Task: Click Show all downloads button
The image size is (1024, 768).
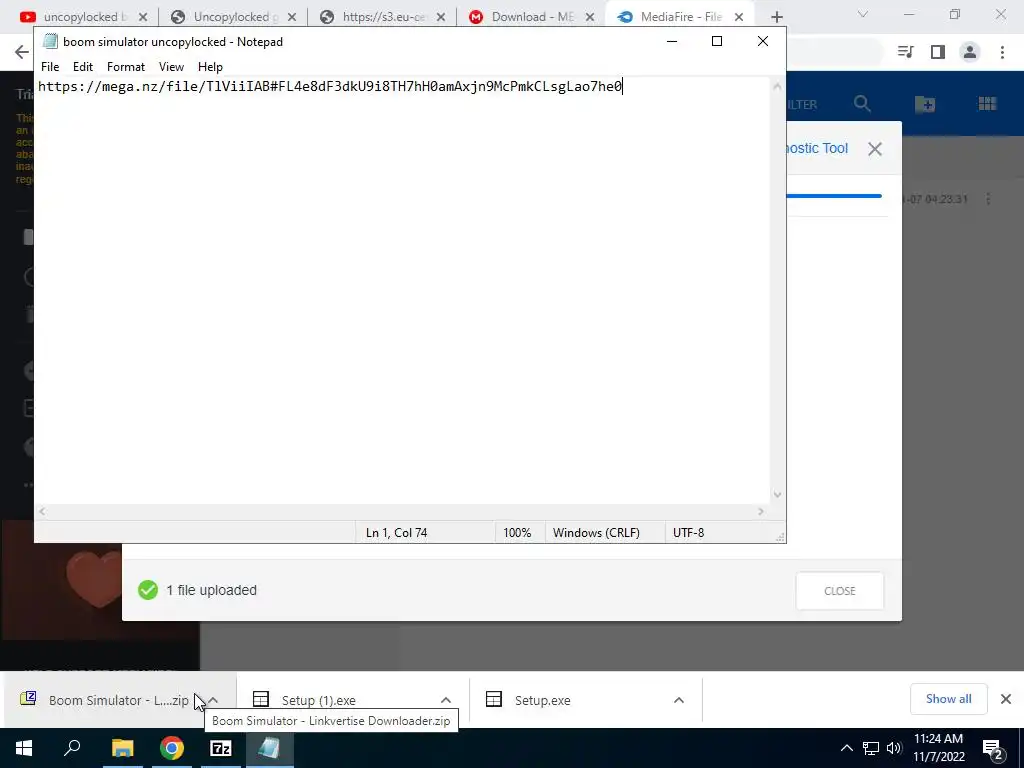Action: click(x=948, y=699)
